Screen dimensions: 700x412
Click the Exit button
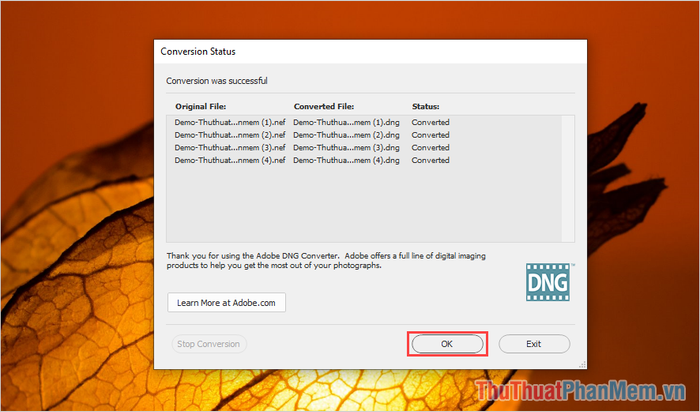534,344
